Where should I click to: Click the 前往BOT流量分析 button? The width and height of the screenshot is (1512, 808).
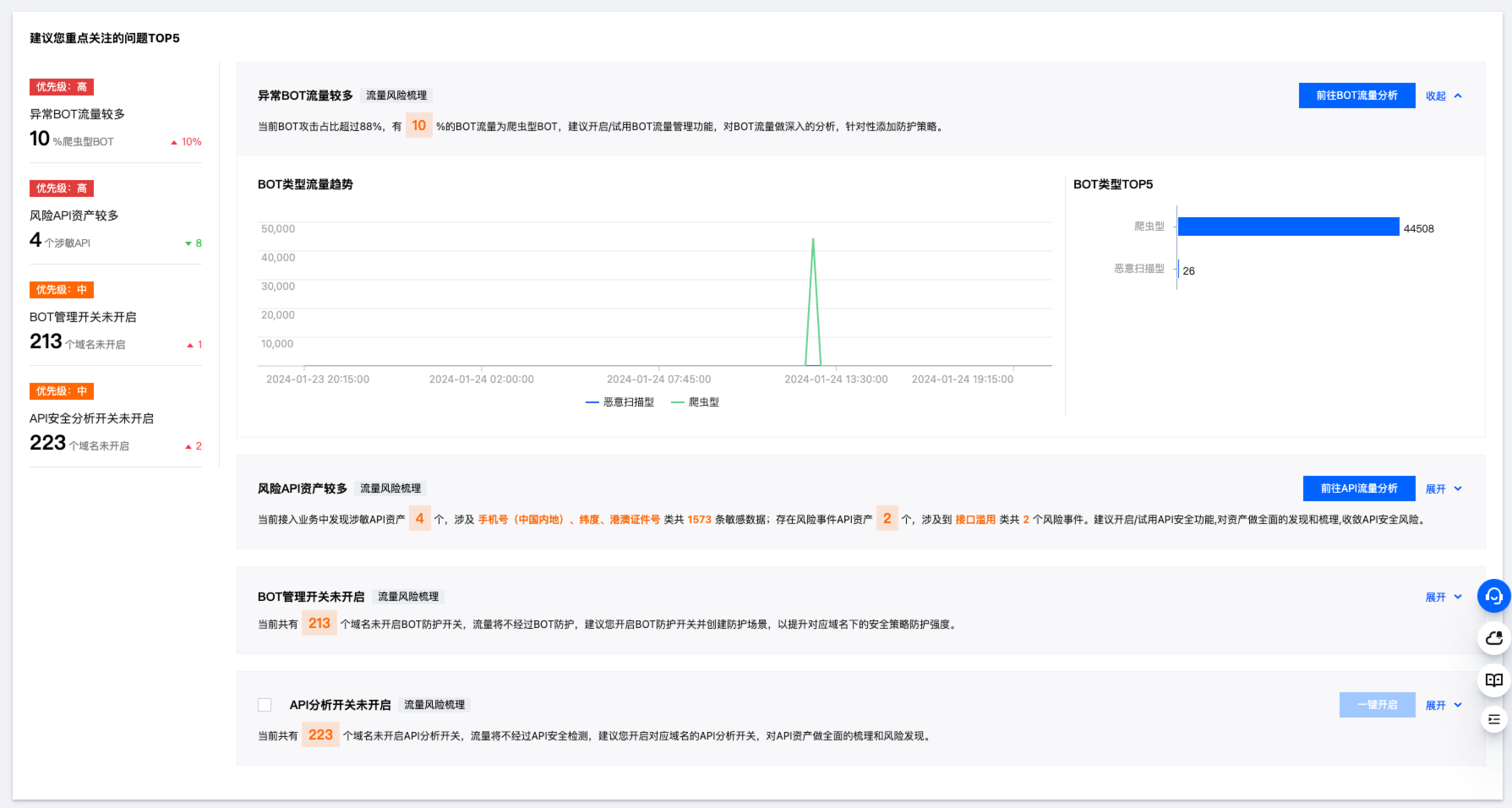pyautogui.click(x=1356, y=96)
